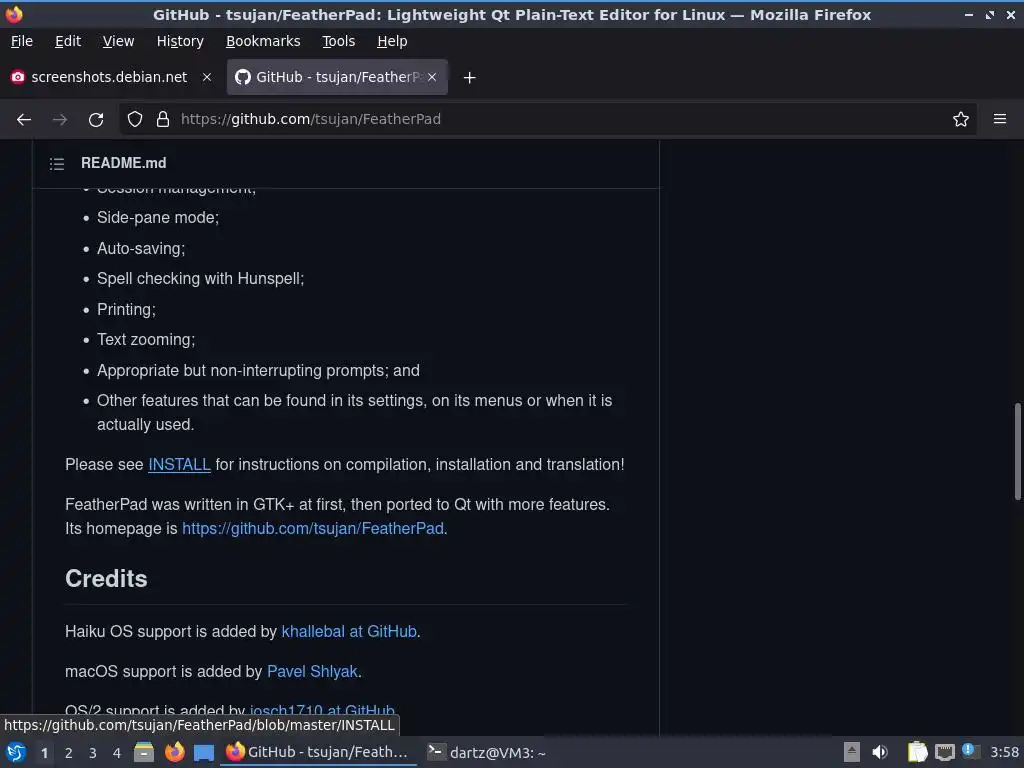Reload the current GitHub page
This screenshot has height=768, width=1024.
[96, 120]
